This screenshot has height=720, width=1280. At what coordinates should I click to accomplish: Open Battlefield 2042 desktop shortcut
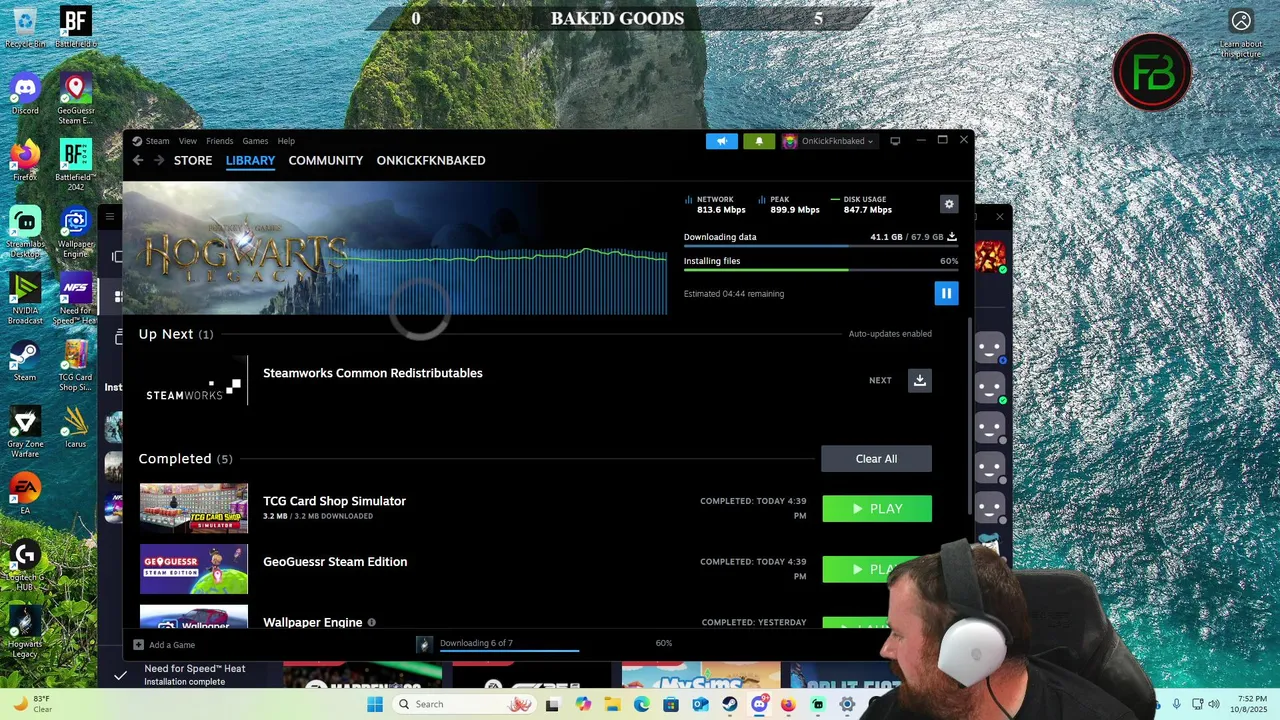point(75,165)
